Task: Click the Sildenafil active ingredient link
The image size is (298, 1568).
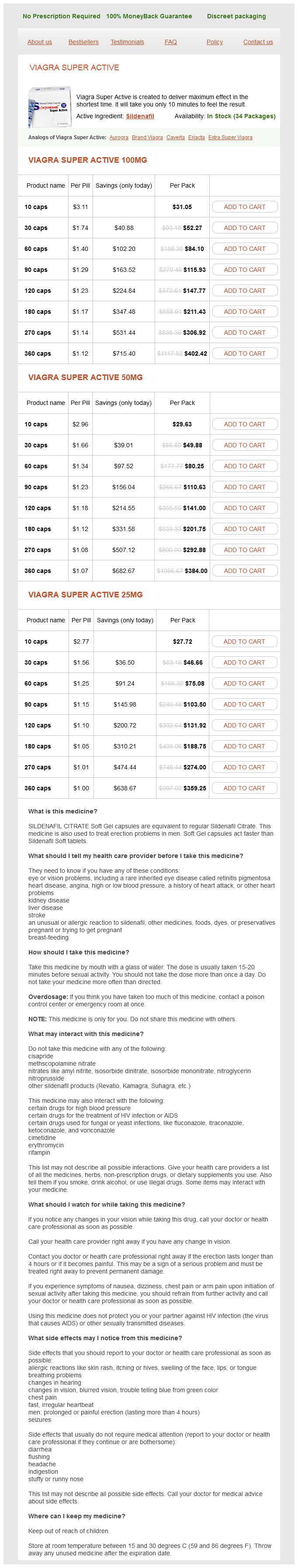Action: pos(140,116)
